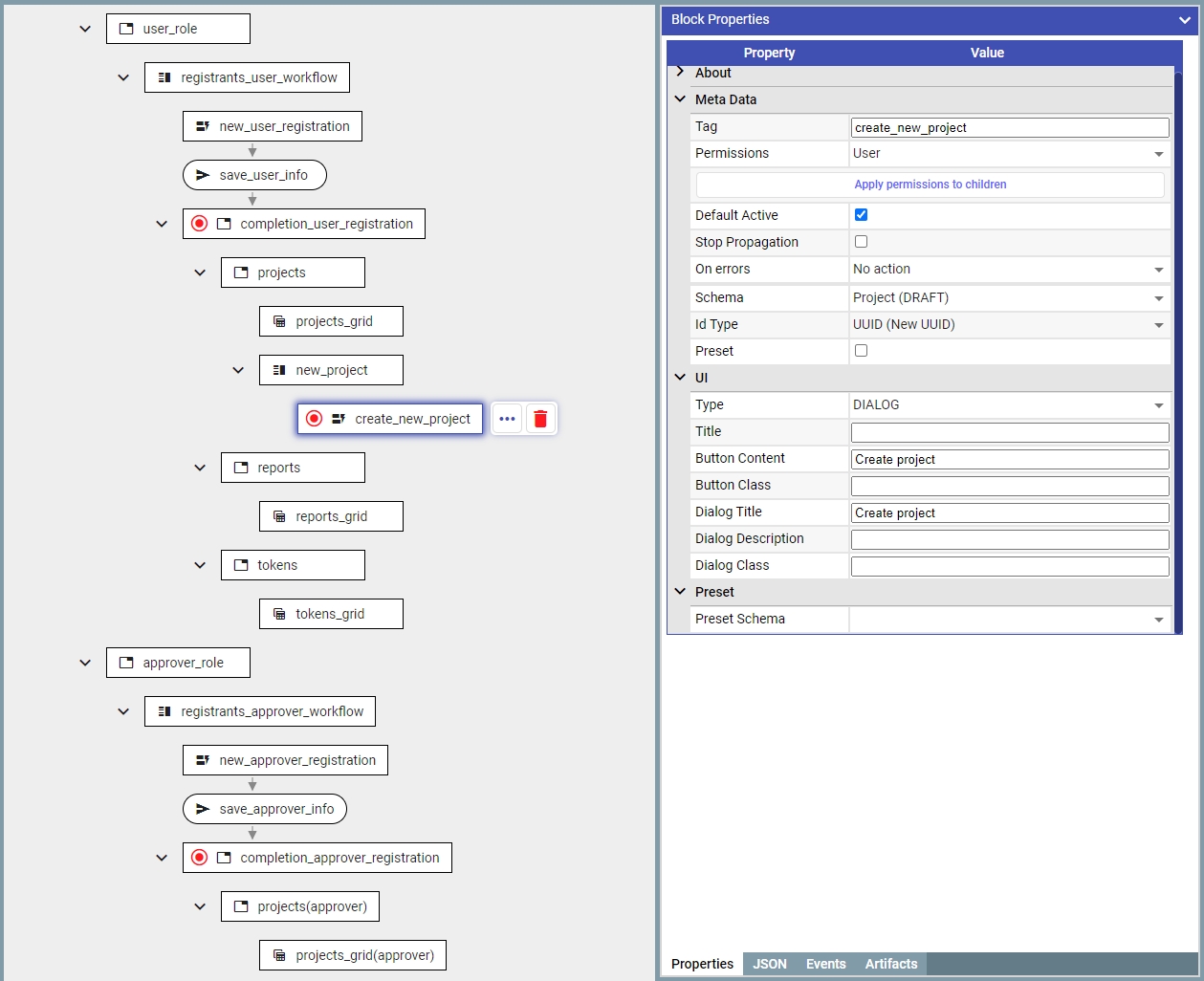Screen dimensions: 1204x981
Task: Open the three-dots more options button
Action: (507, 419)
